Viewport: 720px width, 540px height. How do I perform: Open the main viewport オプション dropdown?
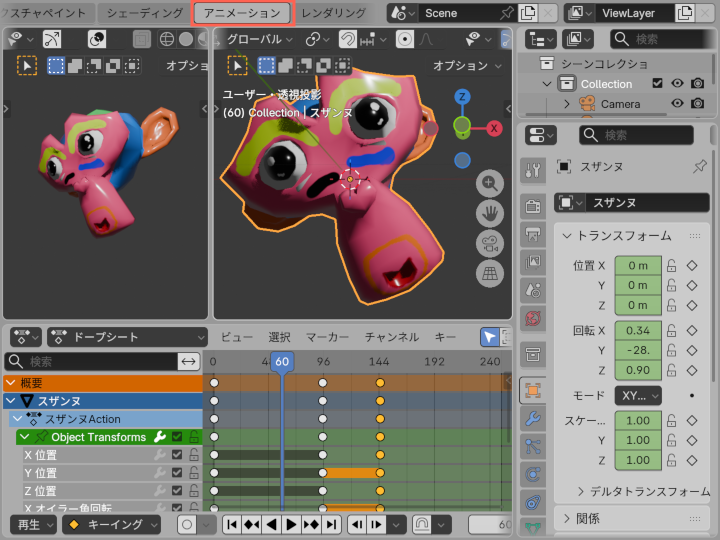(467, 66)
